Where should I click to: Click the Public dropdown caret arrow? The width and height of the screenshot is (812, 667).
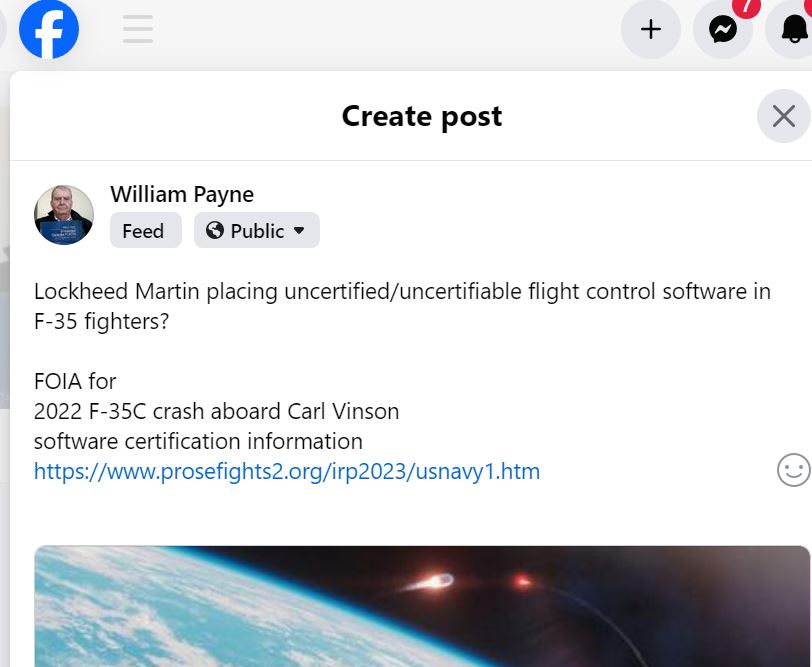pyautogui.click(x=299, y=230)
